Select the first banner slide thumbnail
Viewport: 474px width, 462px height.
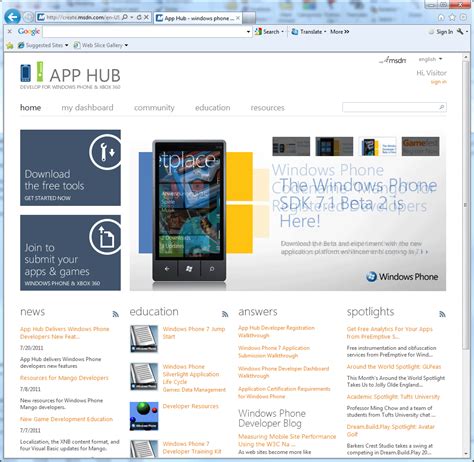pos(291,146)
